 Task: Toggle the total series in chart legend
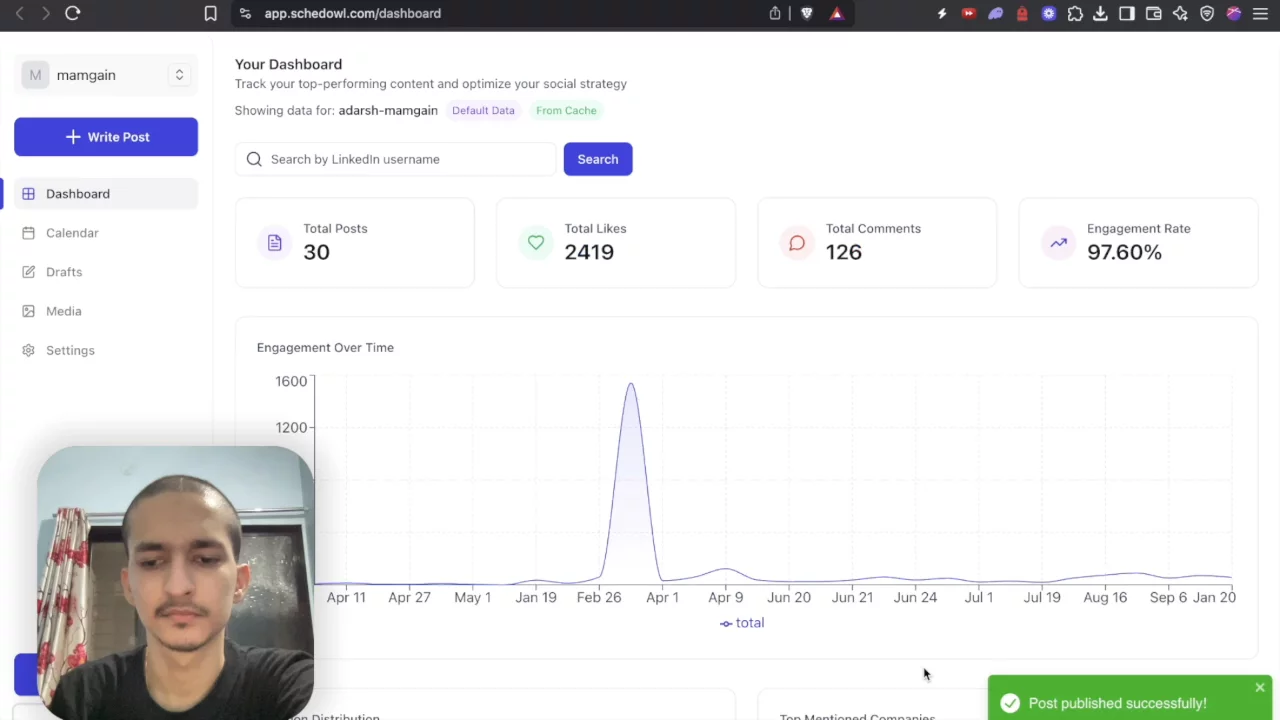(742, 623)
